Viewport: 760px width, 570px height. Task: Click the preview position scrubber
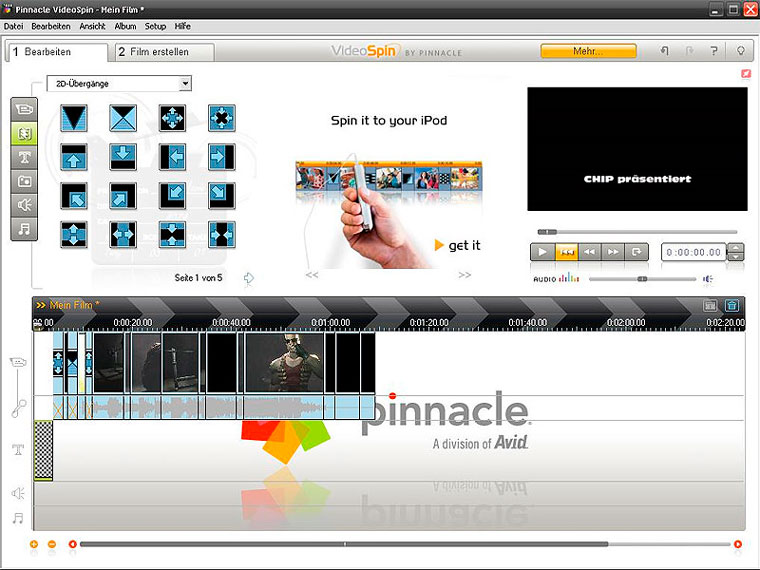coord(548,232)
